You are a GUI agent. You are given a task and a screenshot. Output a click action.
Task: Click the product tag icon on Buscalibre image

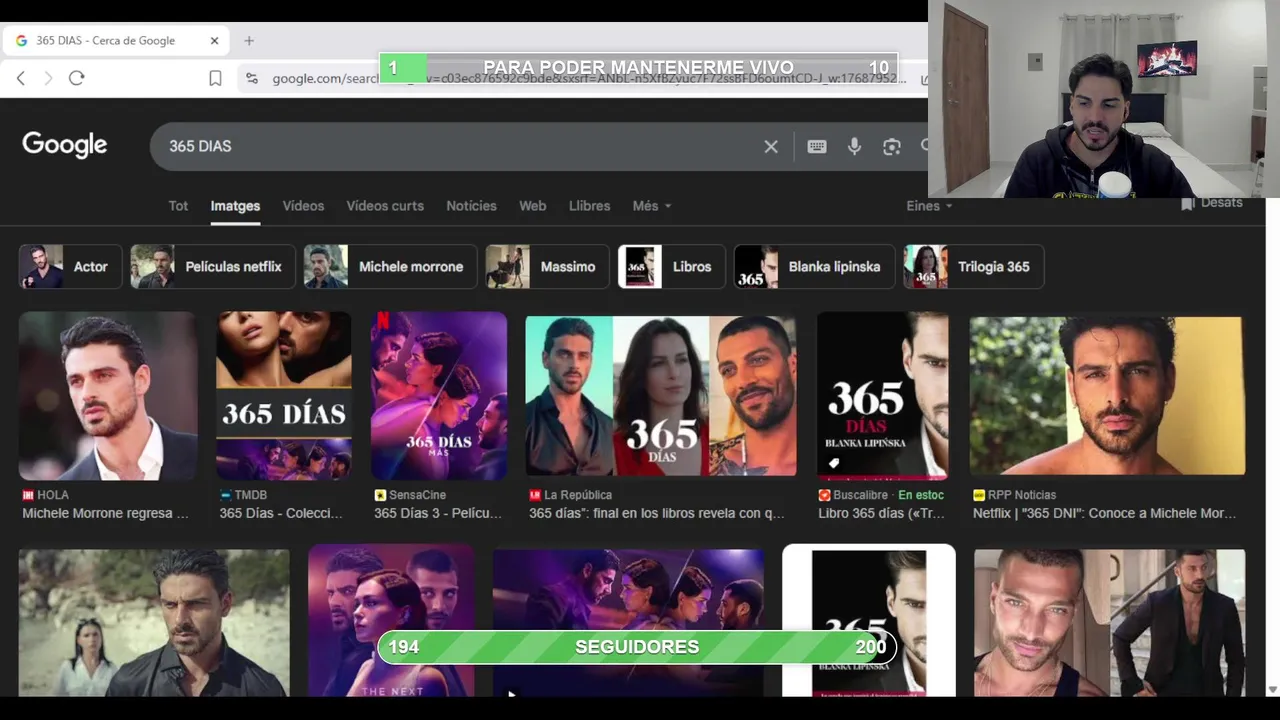click(834, 463)
